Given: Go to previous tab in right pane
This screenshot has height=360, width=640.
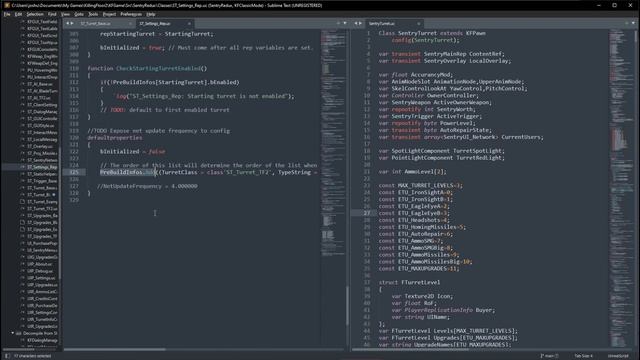Looking at the screenshot, I should point(356,24).
